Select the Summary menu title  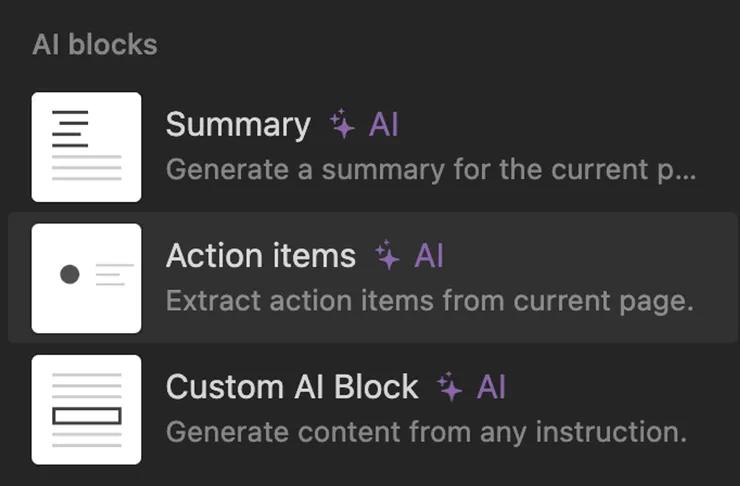pos(238,125)
